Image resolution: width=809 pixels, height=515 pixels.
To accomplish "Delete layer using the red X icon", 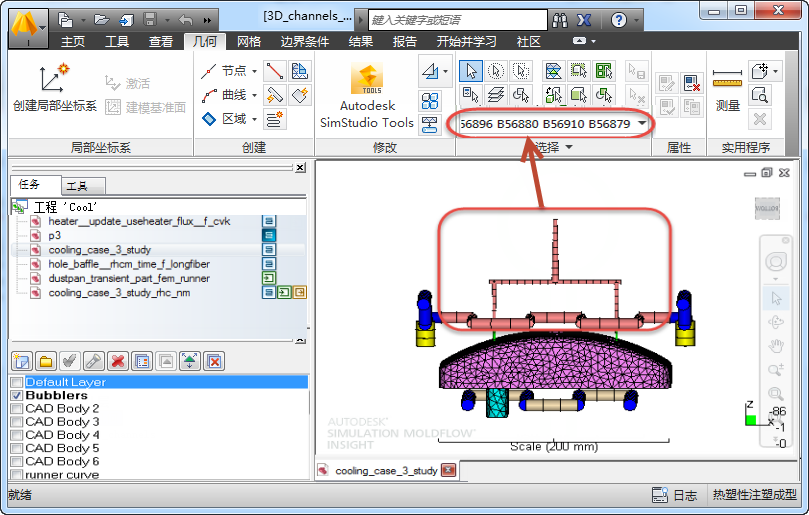I will coord(118,361).
